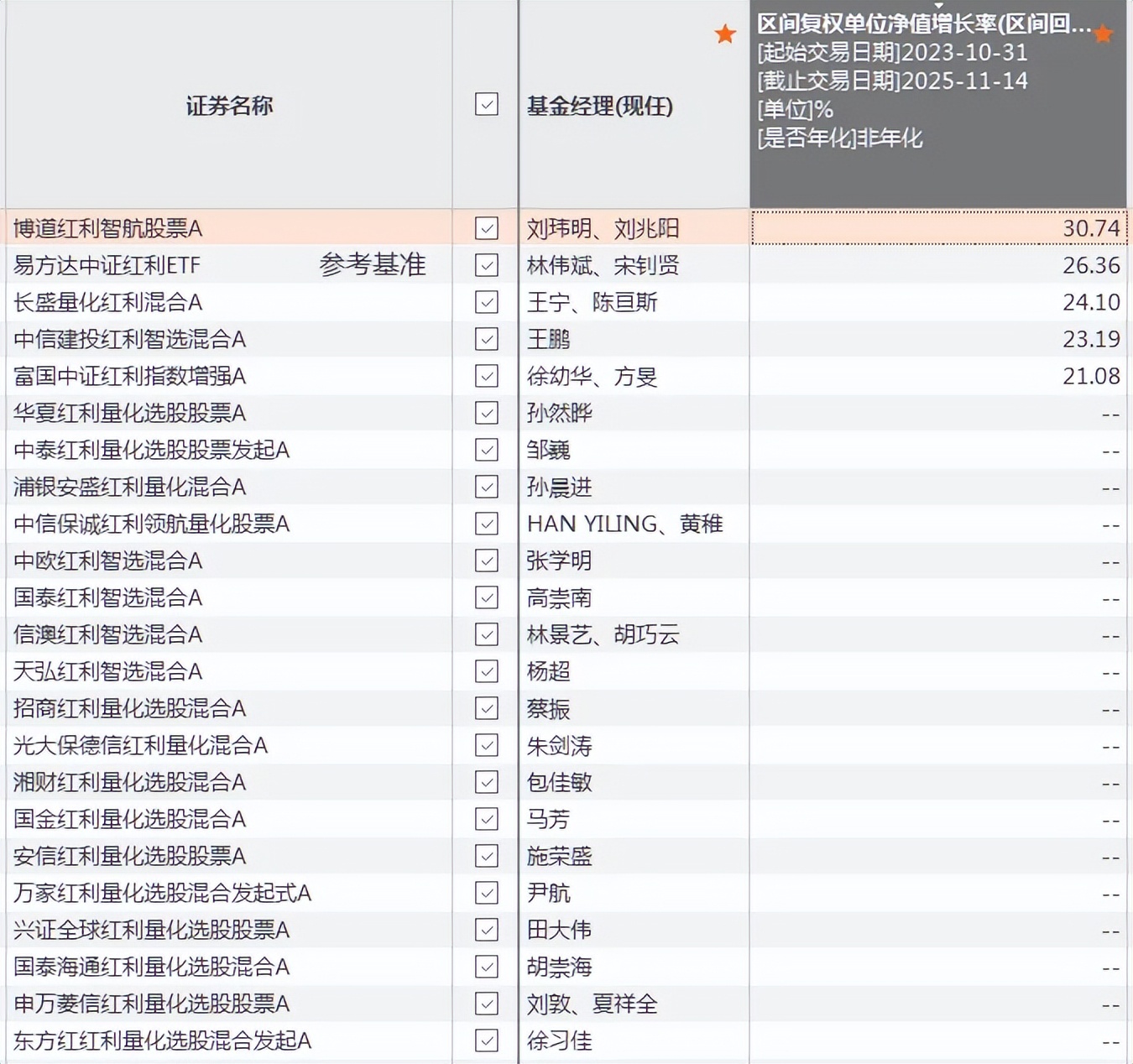Select the 万家红利量化选股混合发起式A fund name
The width and height of the screenshot is (1133, 1064).
pos(163,893)
